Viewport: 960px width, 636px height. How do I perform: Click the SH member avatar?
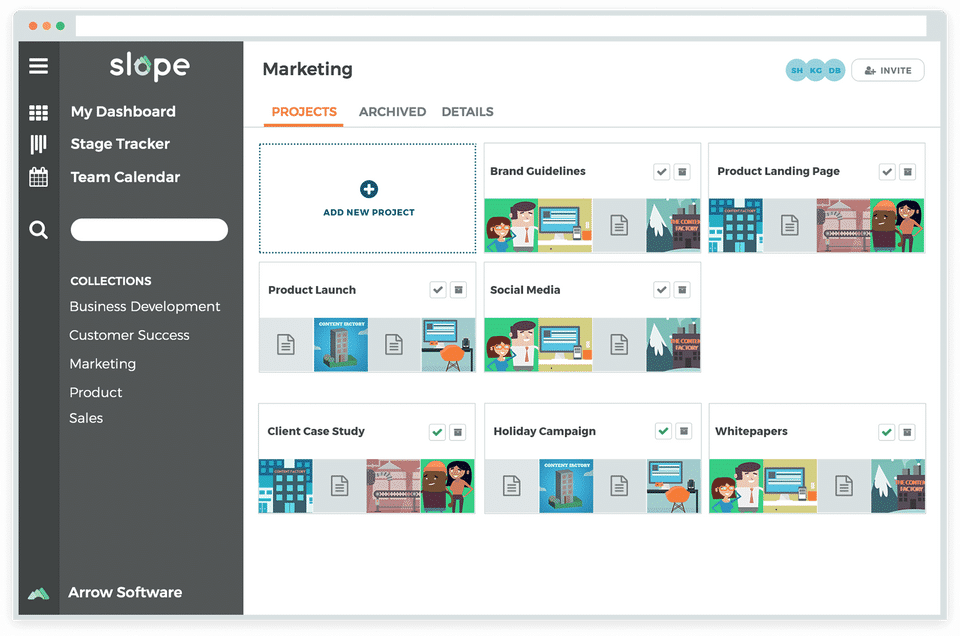click(x=797, y=70)
